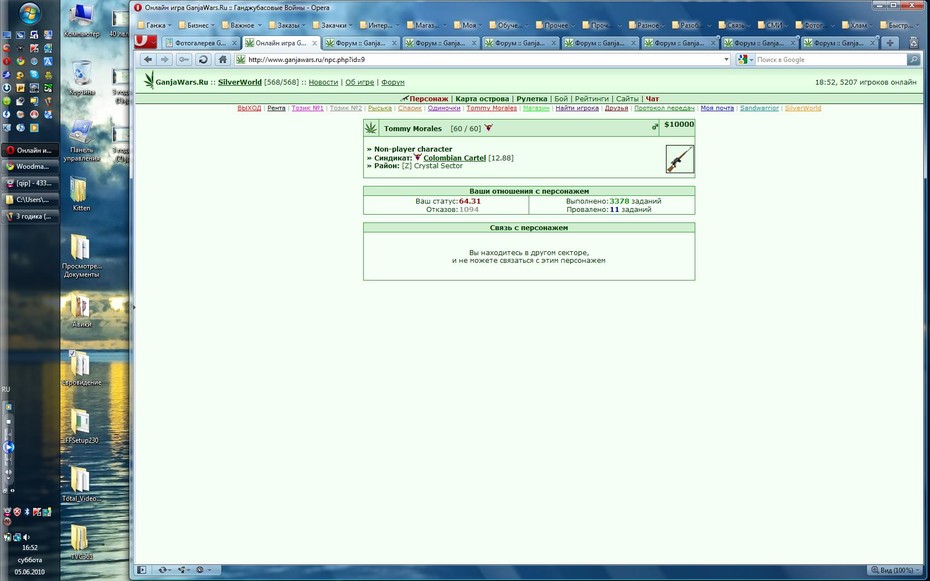The width and height of the screenshot is (930, 581).
Task: Click the leaf icon beside Tommy Morales name
Action: [x=371, y=128]
